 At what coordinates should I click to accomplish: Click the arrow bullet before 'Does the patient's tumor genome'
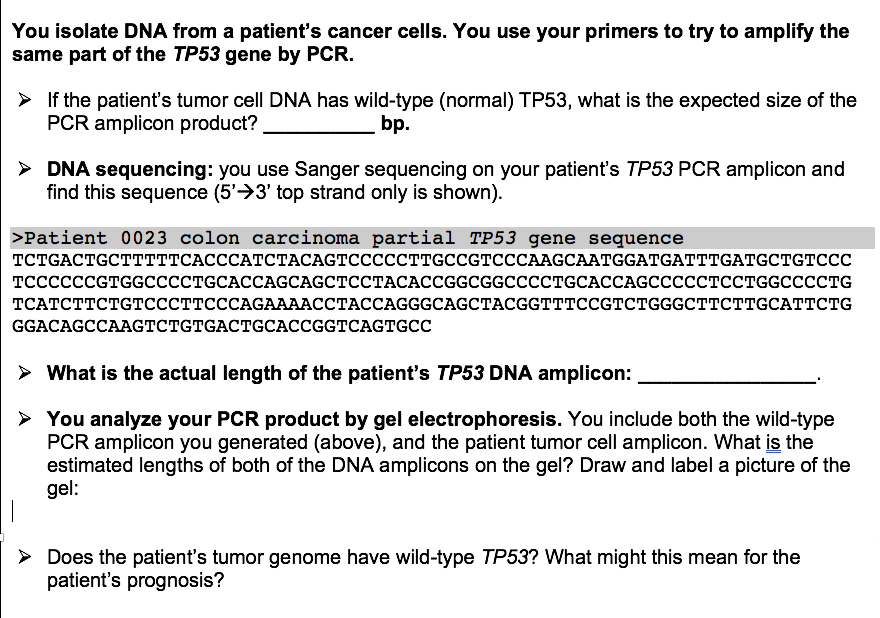pos(24,557)
